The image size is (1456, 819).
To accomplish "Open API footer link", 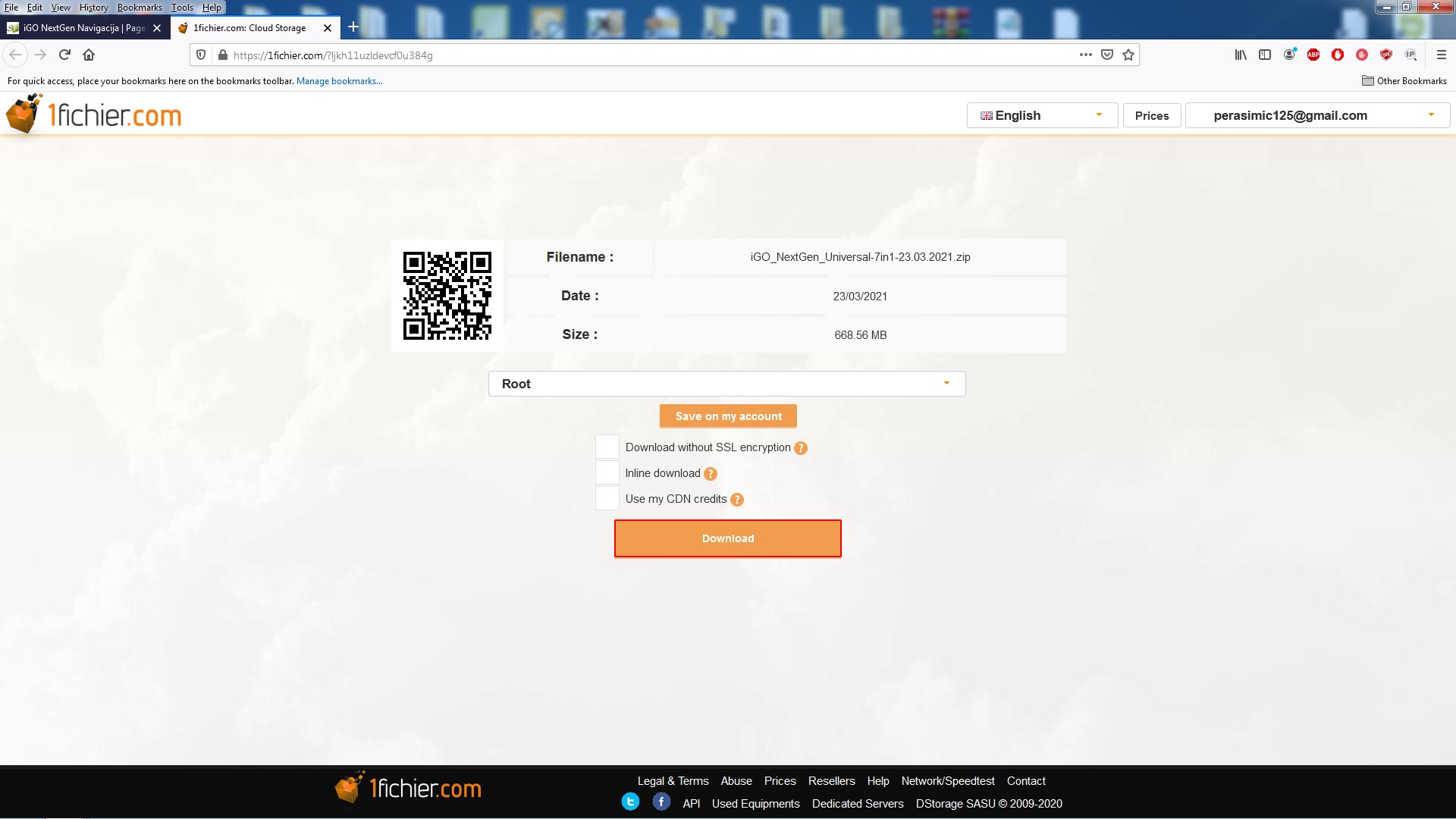I will [691, 804].
